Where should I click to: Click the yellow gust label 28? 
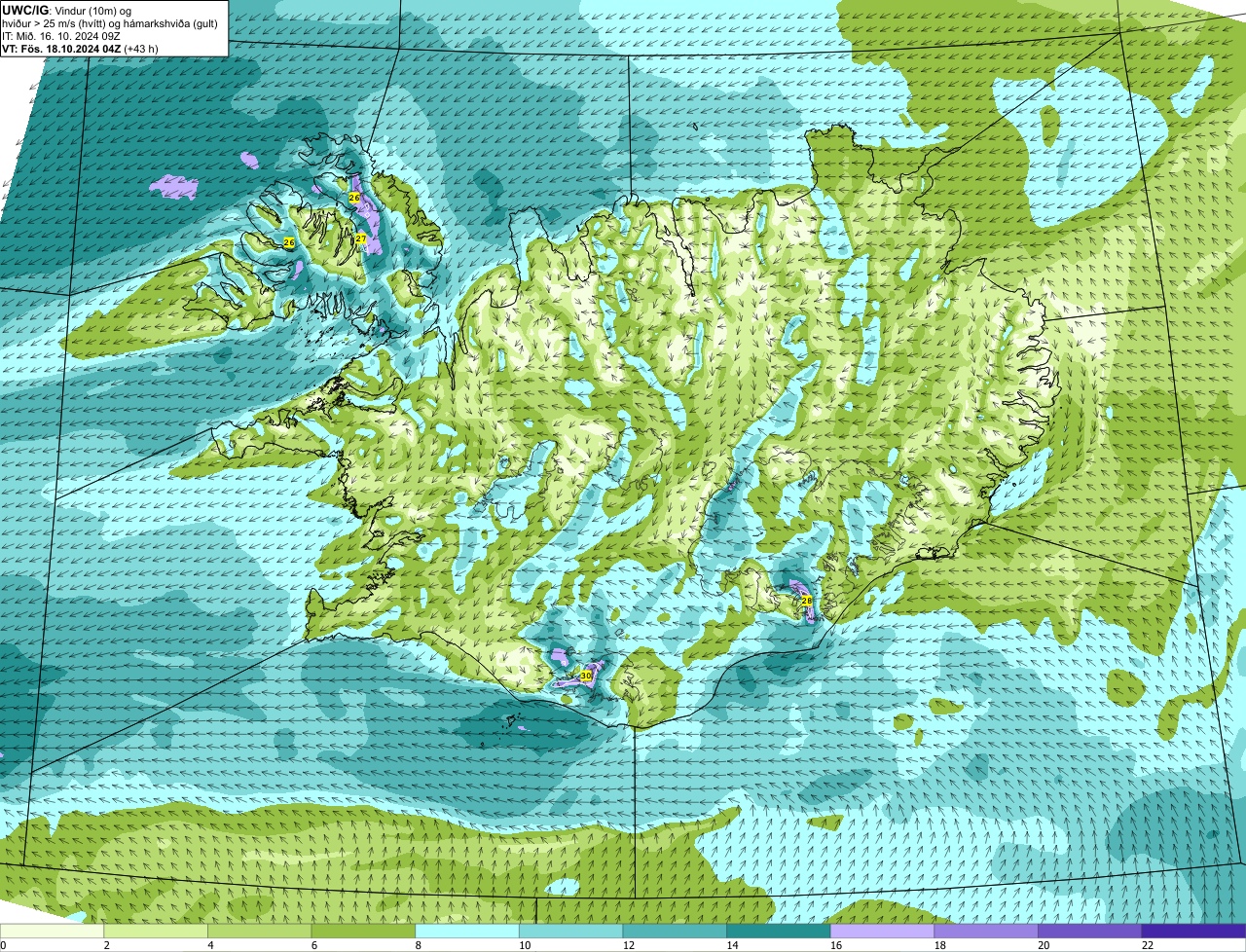click(x=806, y=602)
